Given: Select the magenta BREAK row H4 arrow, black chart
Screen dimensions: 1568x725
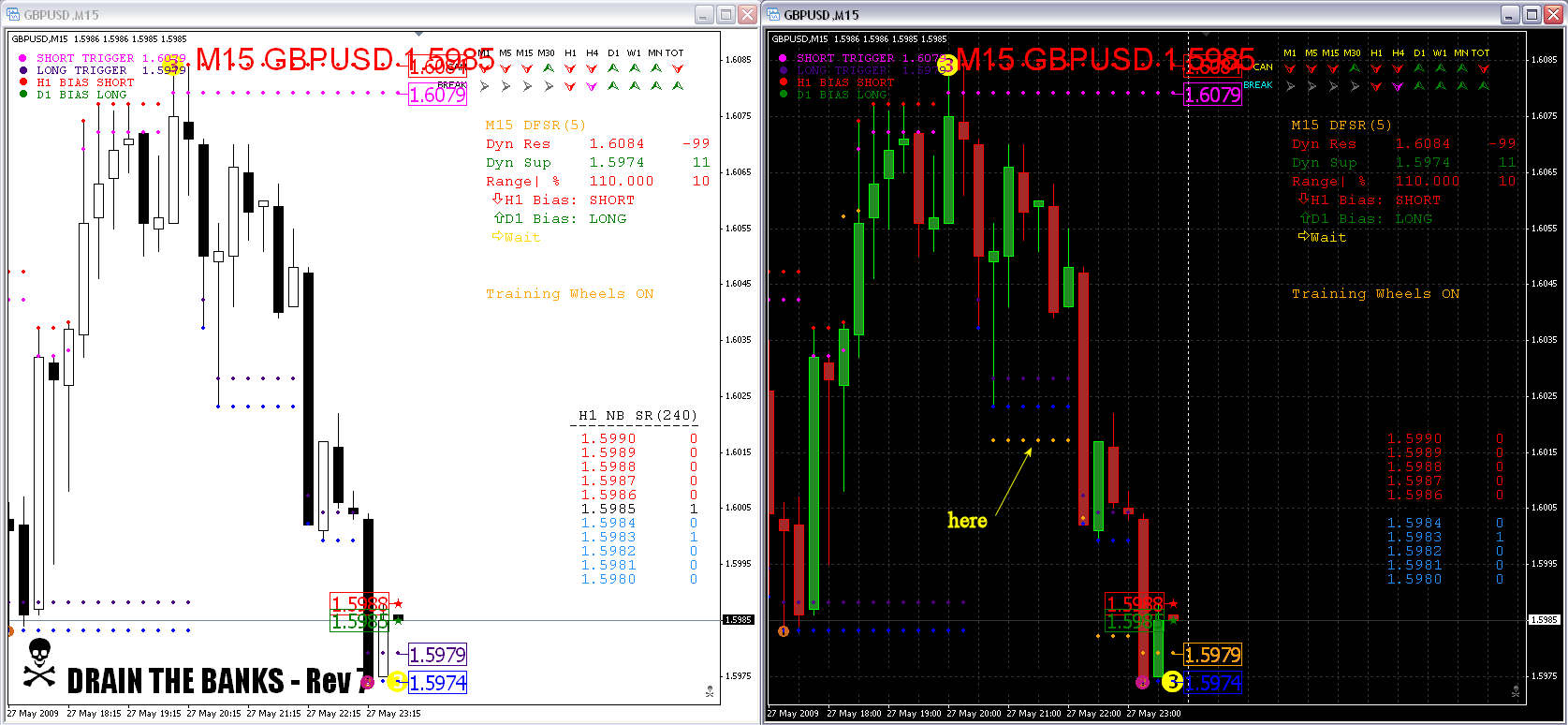Looking at the screenshot, I should pos(1398,86).
